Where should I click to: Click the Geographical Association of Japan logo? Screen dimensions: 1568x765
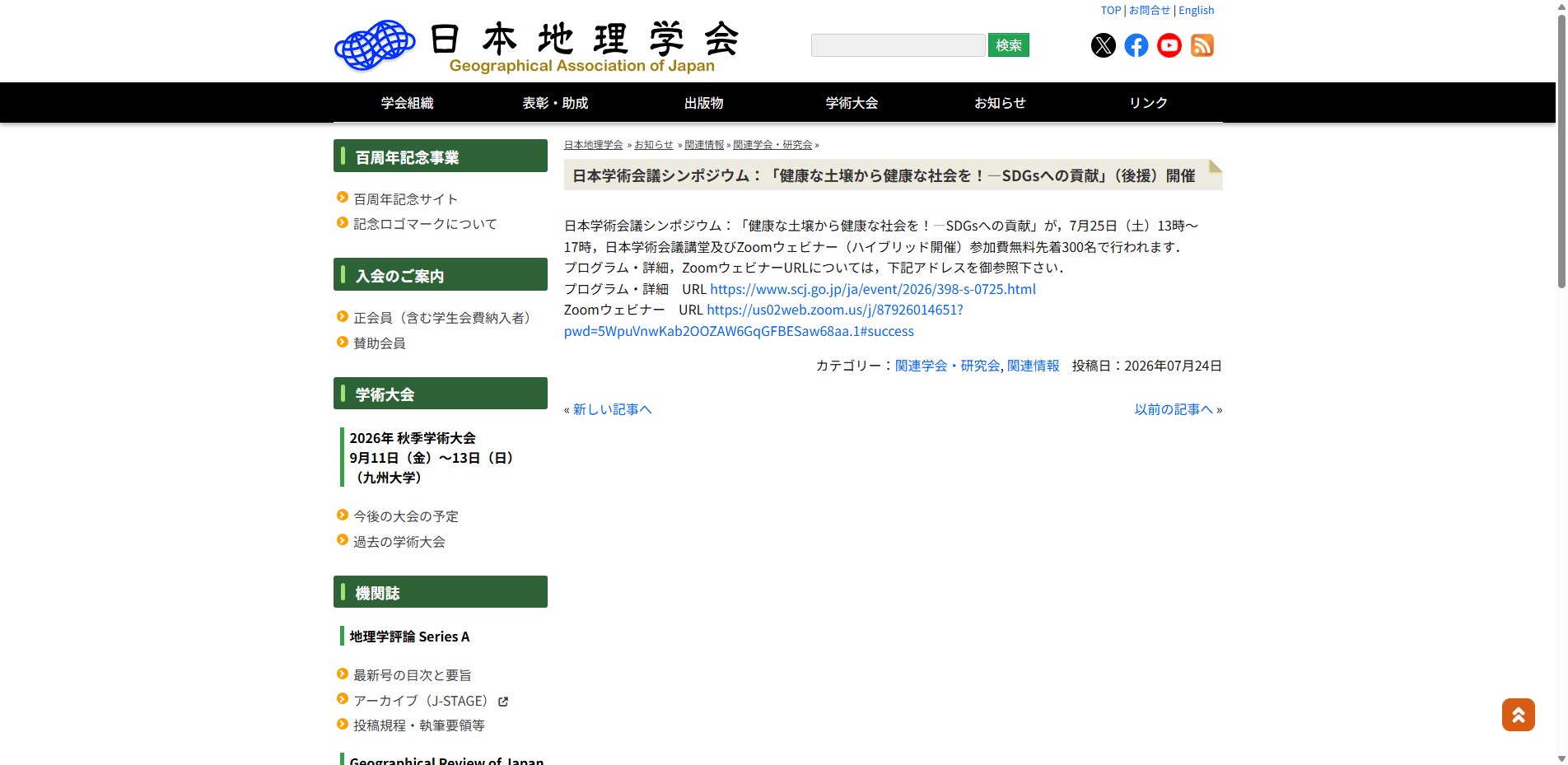coord(537,46)
